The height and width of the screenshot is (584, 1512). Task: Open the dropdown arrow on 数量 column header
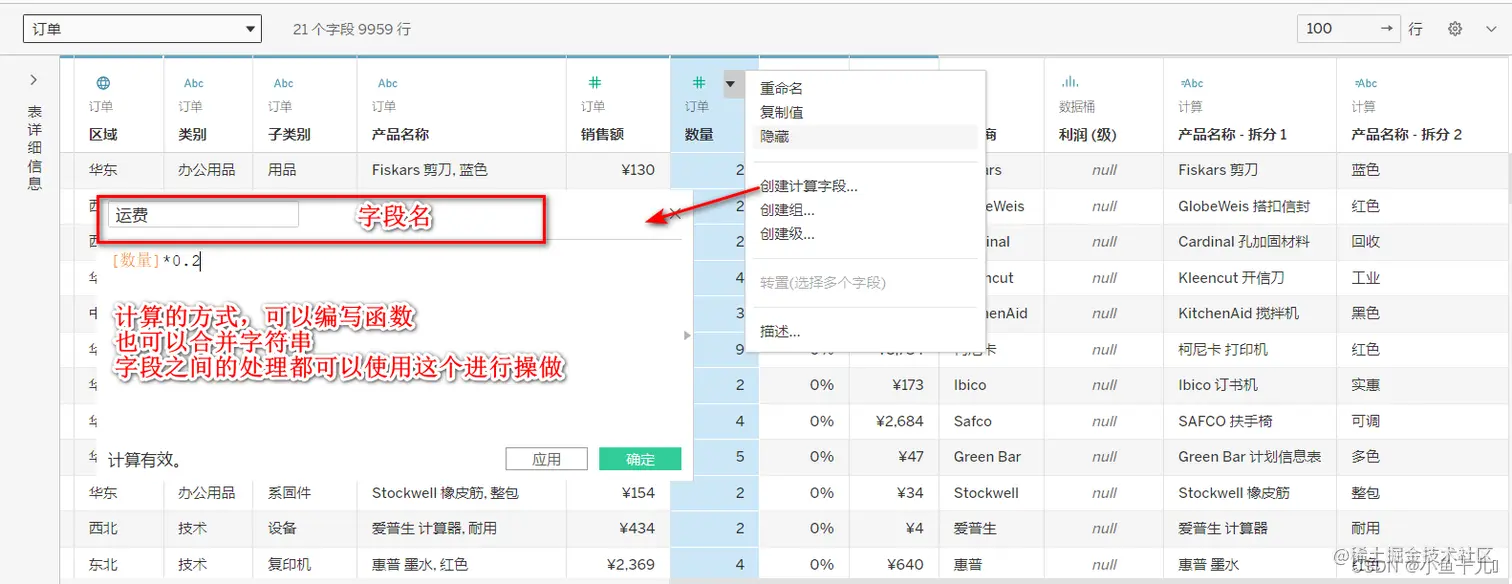730,84
